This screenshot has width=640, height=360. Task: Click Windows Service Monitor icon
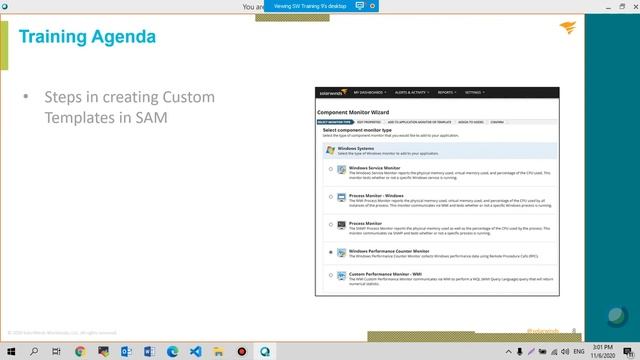342,169
